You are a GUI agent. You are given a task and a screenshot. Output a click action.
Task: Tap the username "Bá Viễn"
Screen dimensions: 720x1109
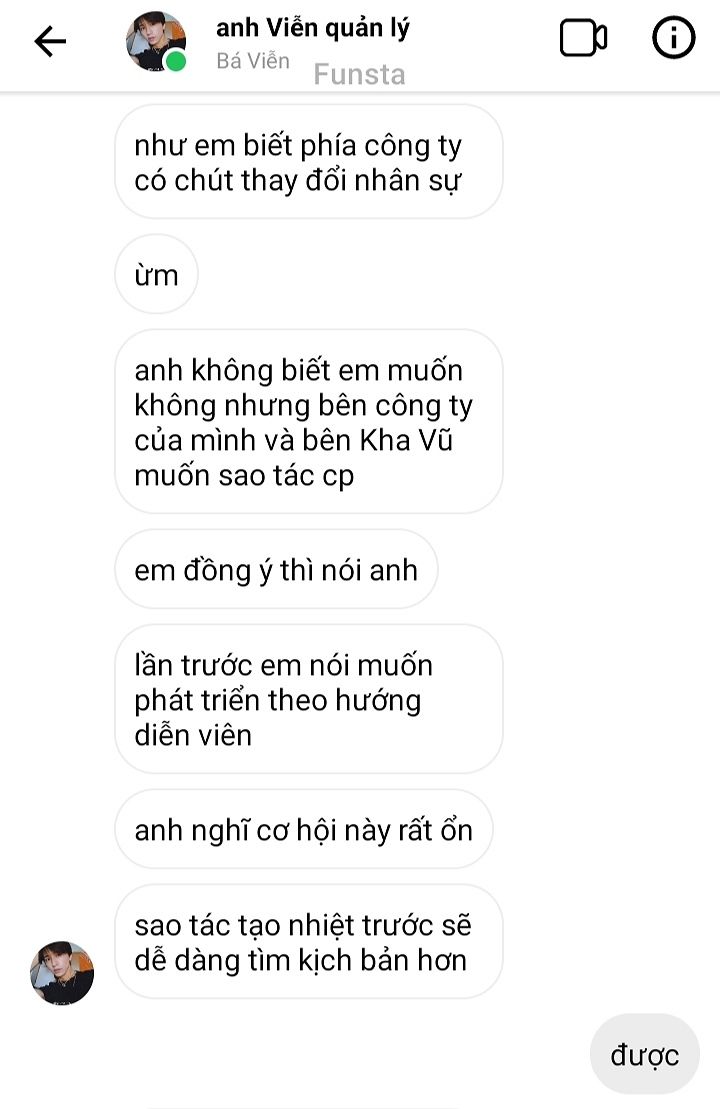(252, 61)
